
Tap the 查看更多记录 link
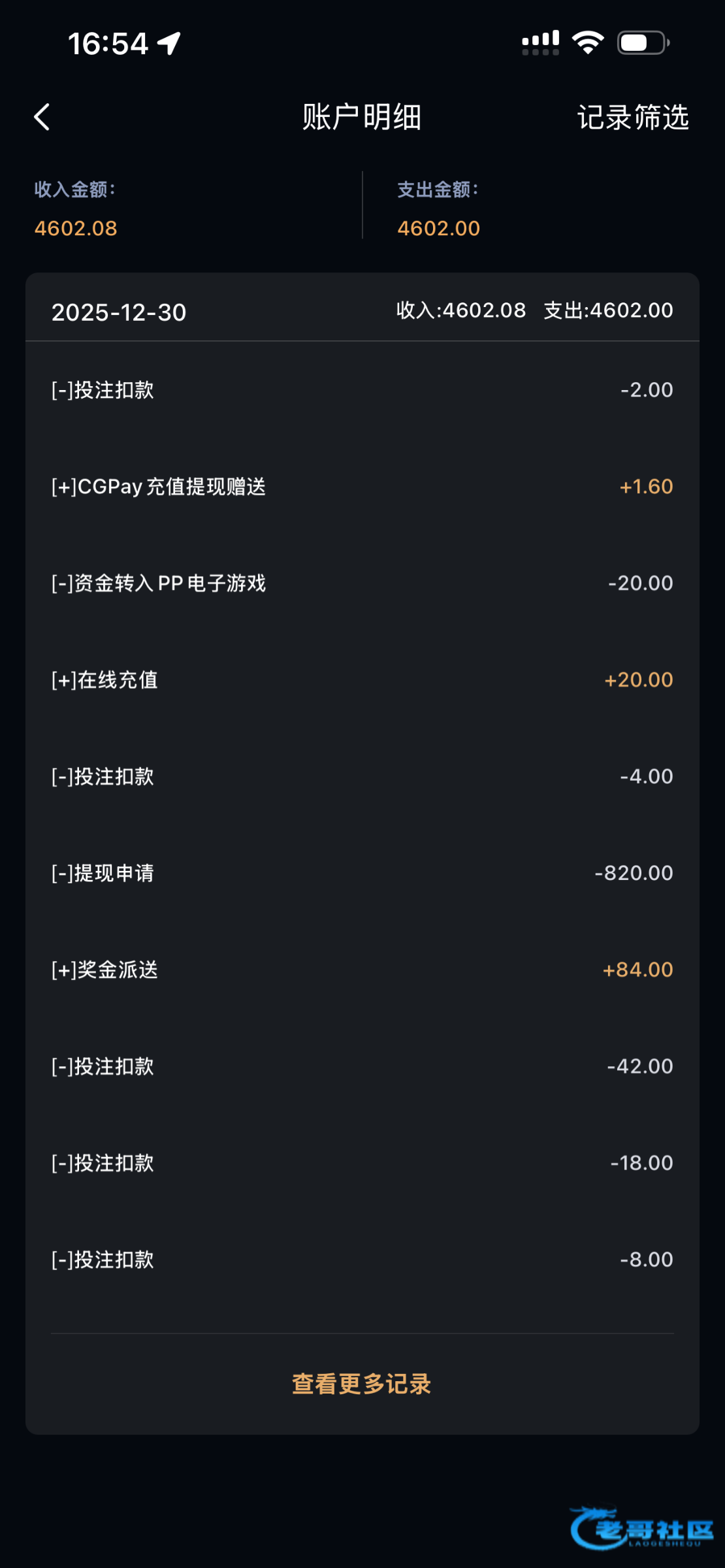pos(362,1384)
